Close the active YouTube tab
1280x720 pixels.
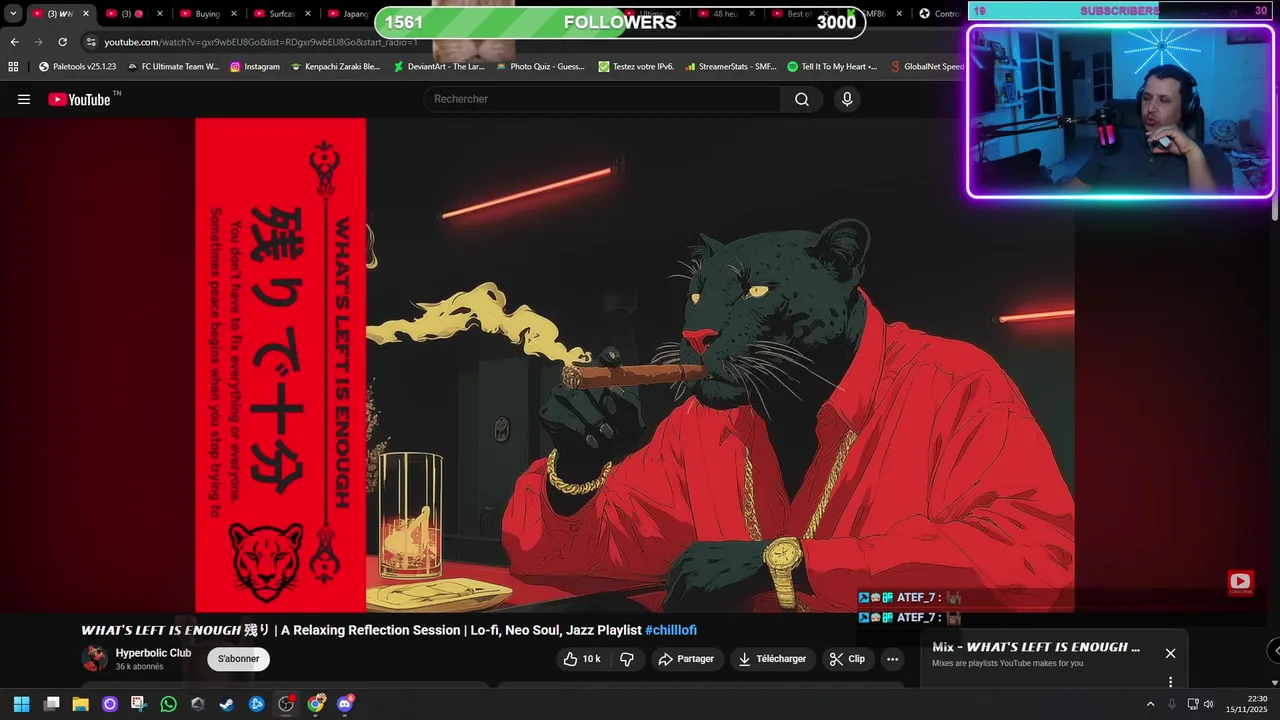pyautogui.click(x=86, y=14)
